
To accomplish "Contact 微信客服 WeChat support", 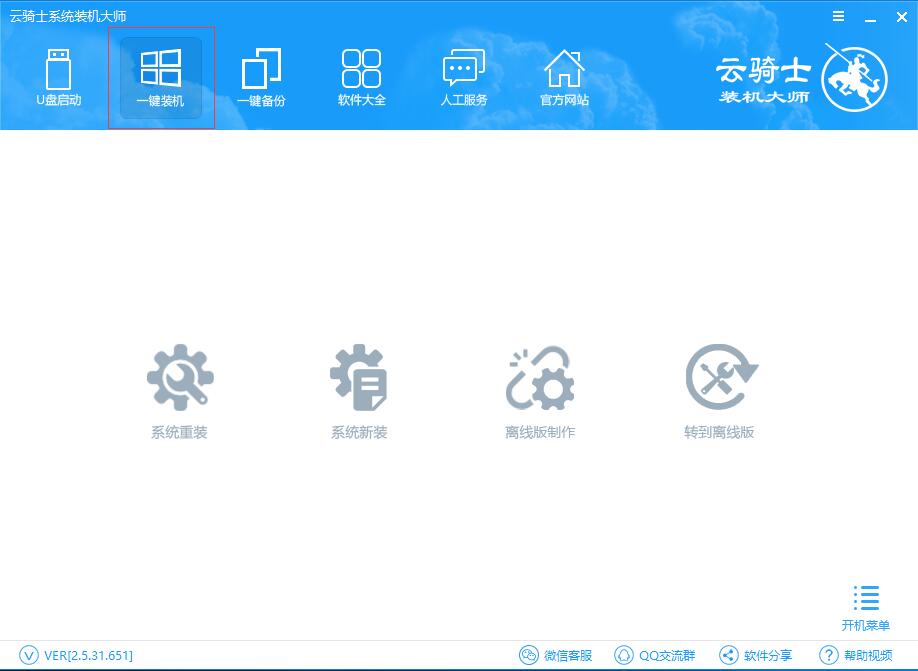I will coord(556,655).
